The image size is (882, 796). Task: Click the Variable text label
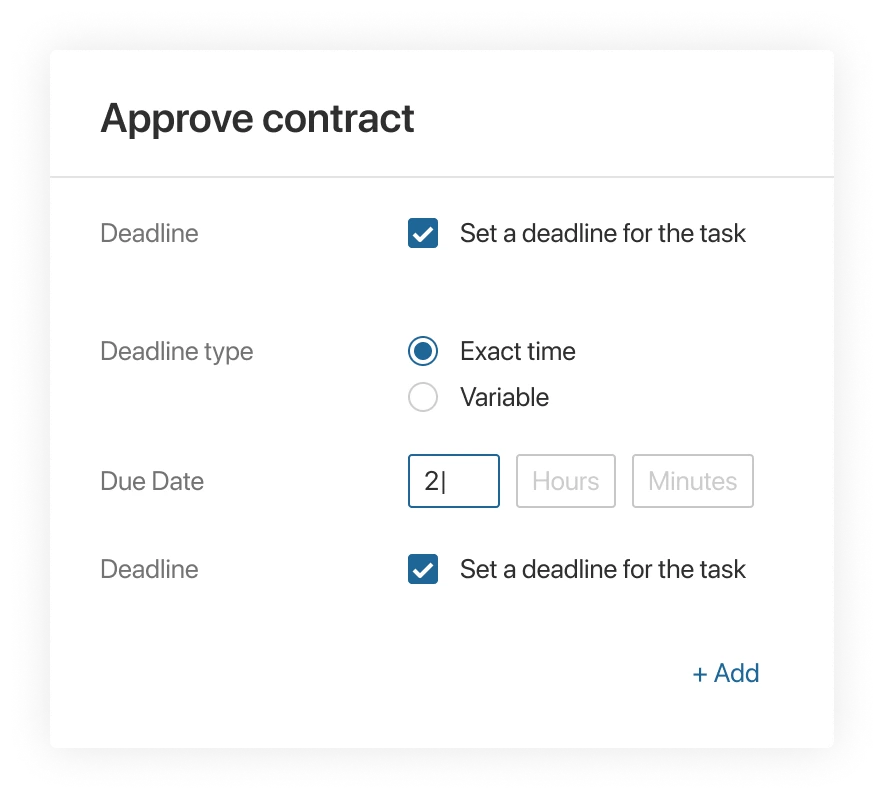click(503, 397)
